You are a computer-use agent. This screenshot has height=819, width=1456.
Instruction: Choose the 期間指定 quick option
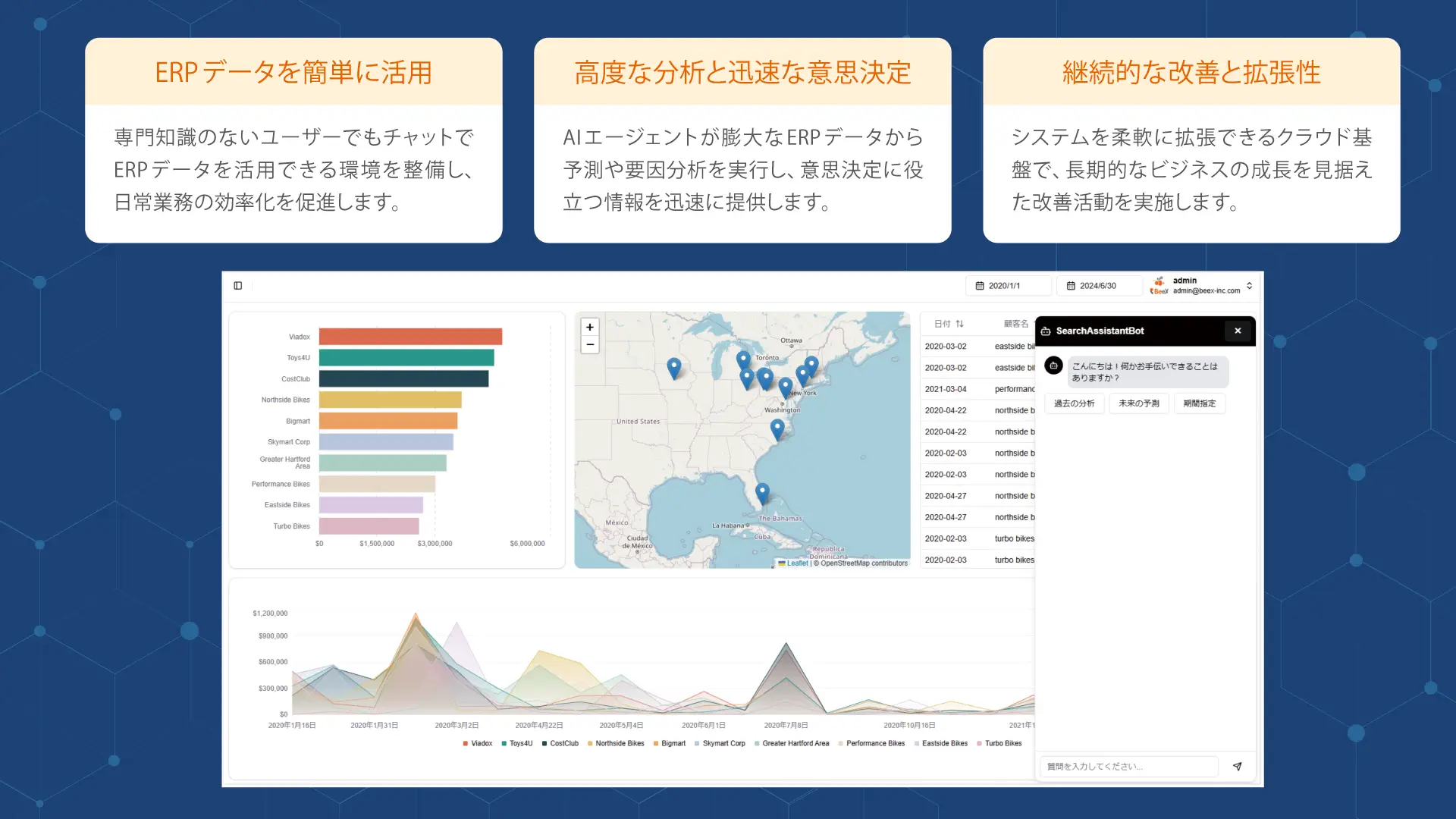(1199, 403)
